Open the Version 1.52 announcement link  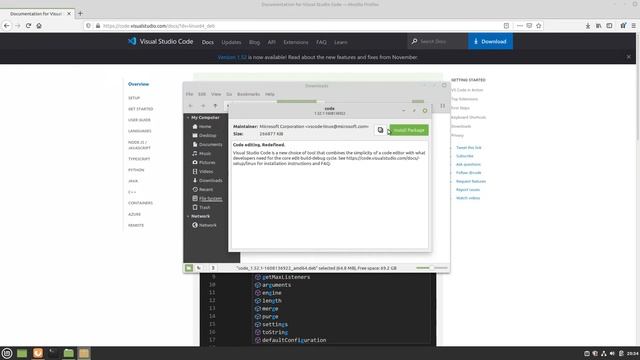(x=232, y=58)
